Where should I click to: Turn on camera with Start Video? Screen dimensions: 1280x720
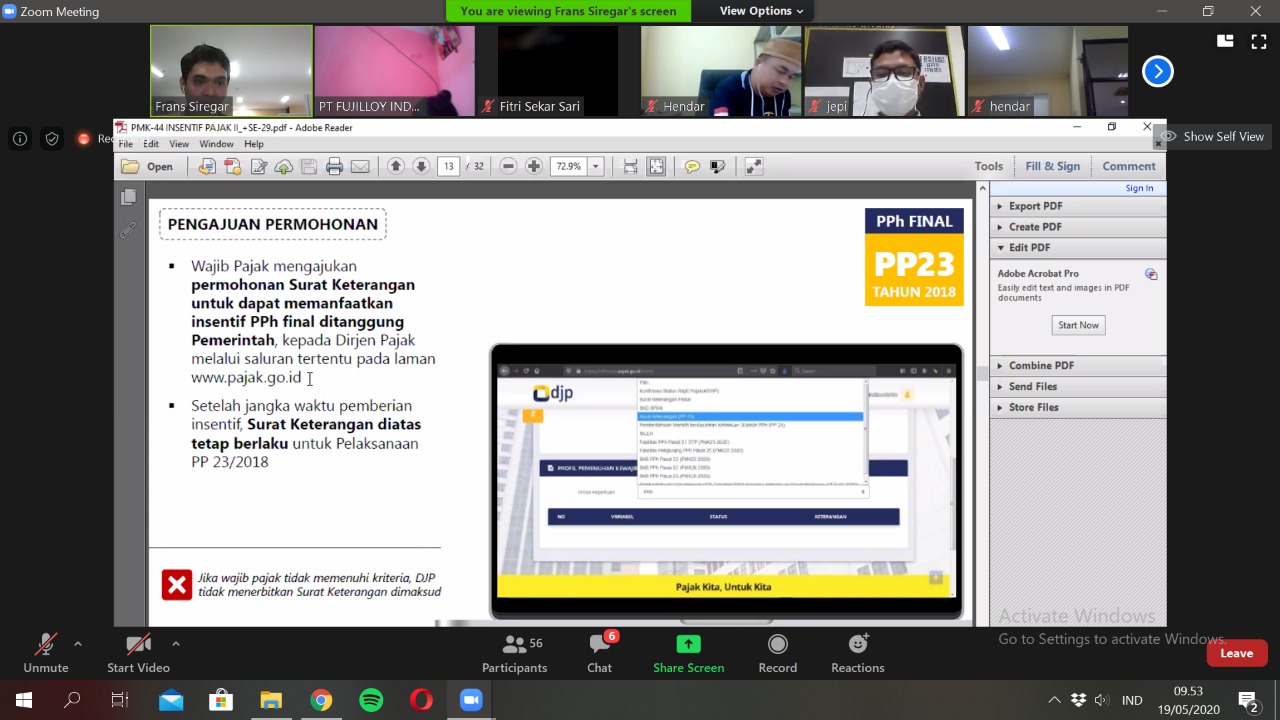point(138,653)
